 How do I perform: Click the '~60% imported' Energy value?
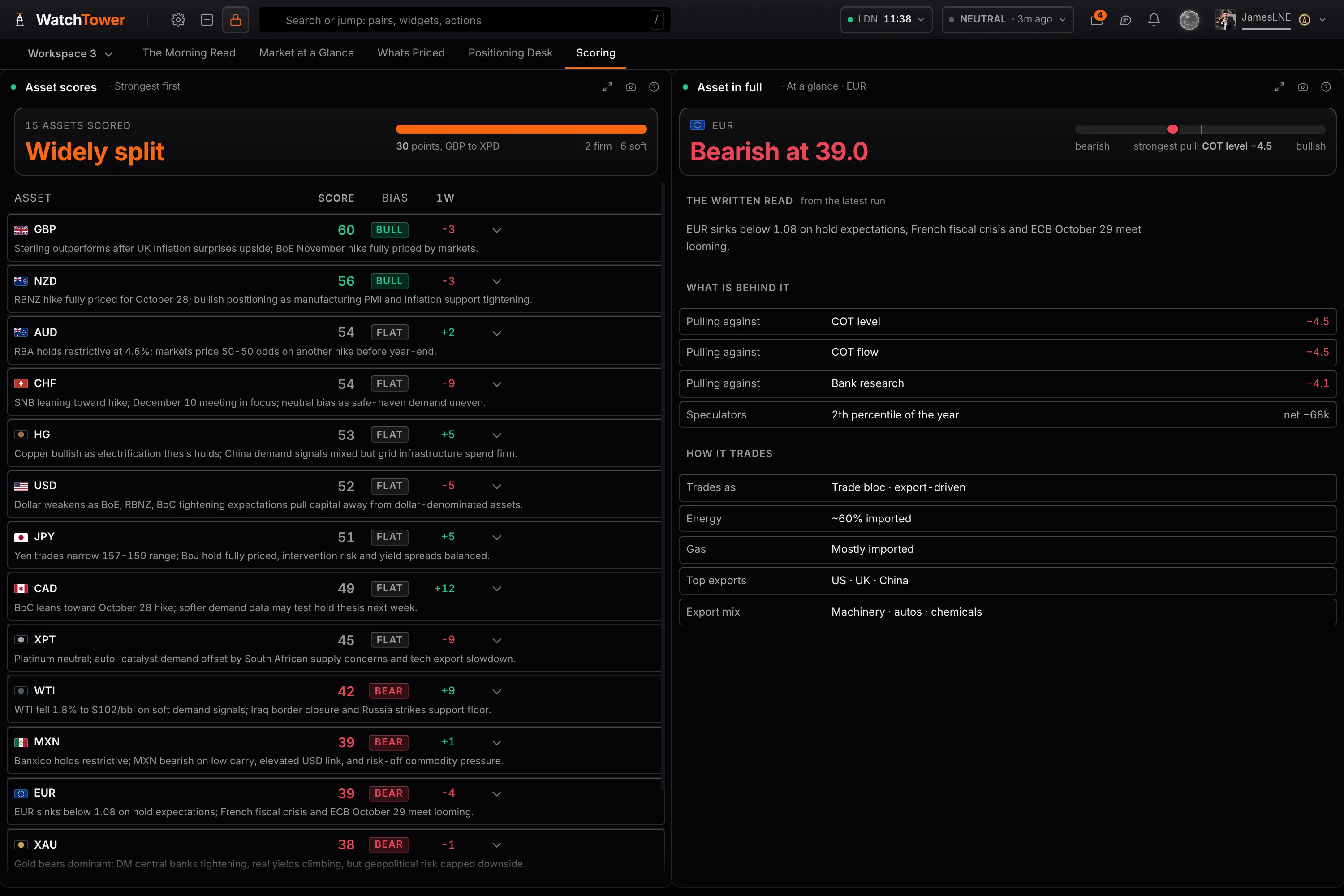(x=871, y=519)
